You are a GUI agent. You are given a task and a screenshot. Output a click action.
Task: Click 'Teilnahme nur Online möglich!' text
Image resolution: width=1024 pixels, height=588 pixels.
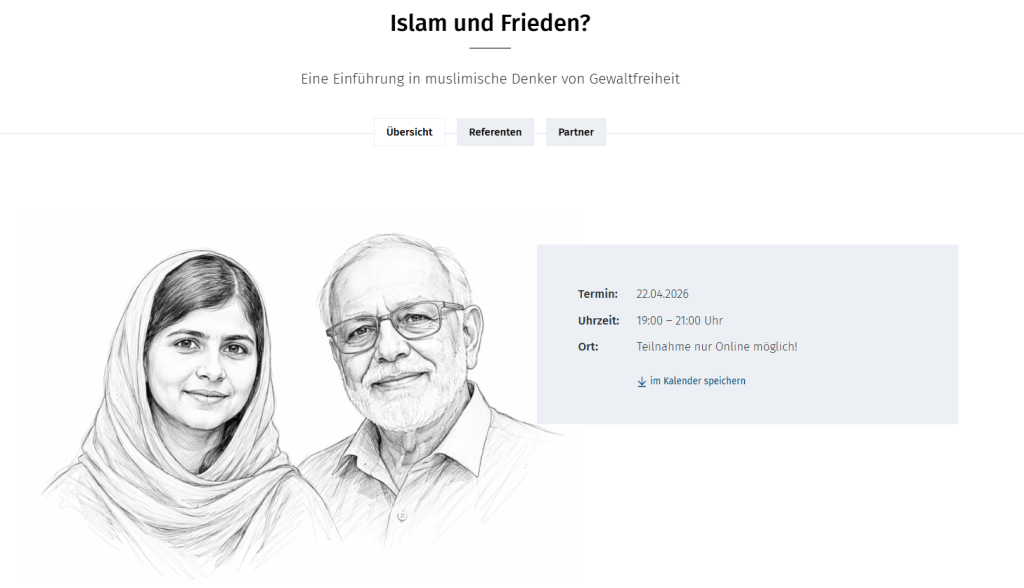(716, 347)
